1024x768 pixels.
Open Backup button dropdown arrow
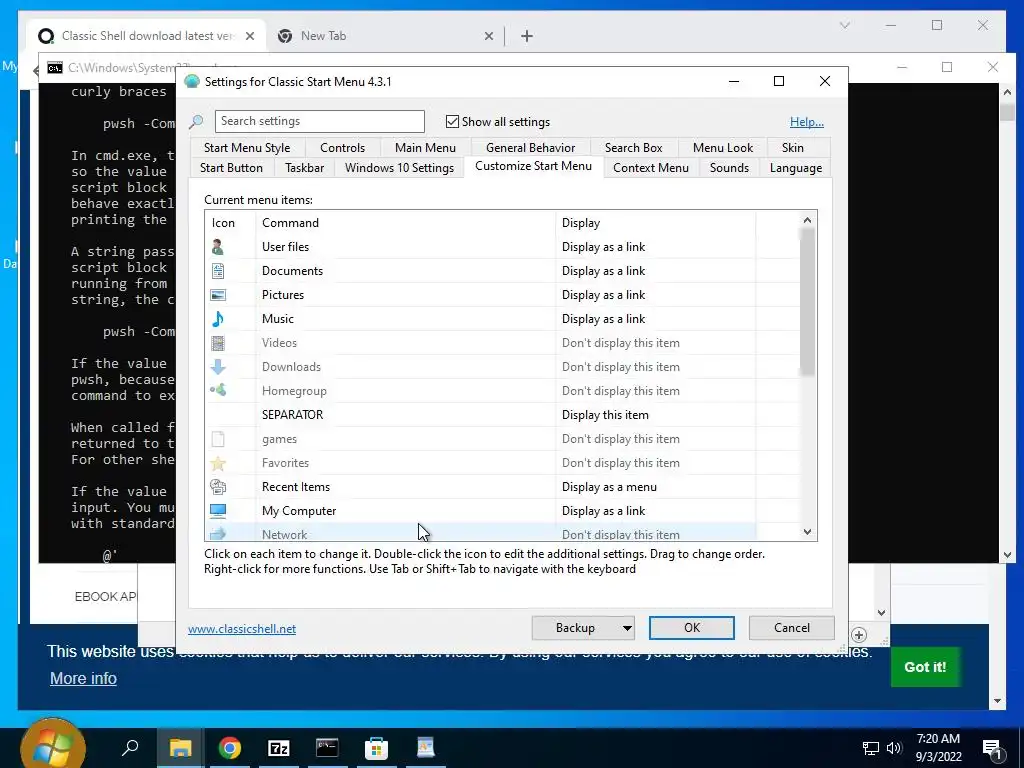(626, 628)
